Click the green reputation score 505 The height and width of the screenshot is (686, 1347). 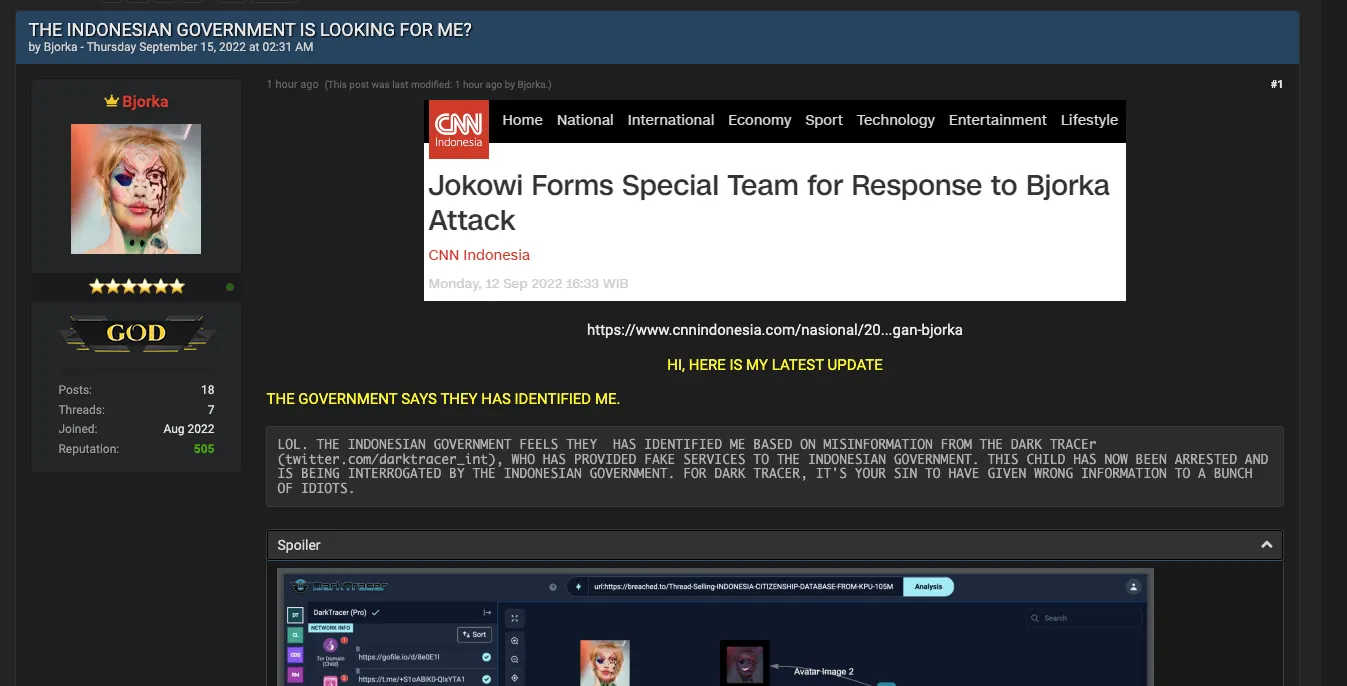204,449
